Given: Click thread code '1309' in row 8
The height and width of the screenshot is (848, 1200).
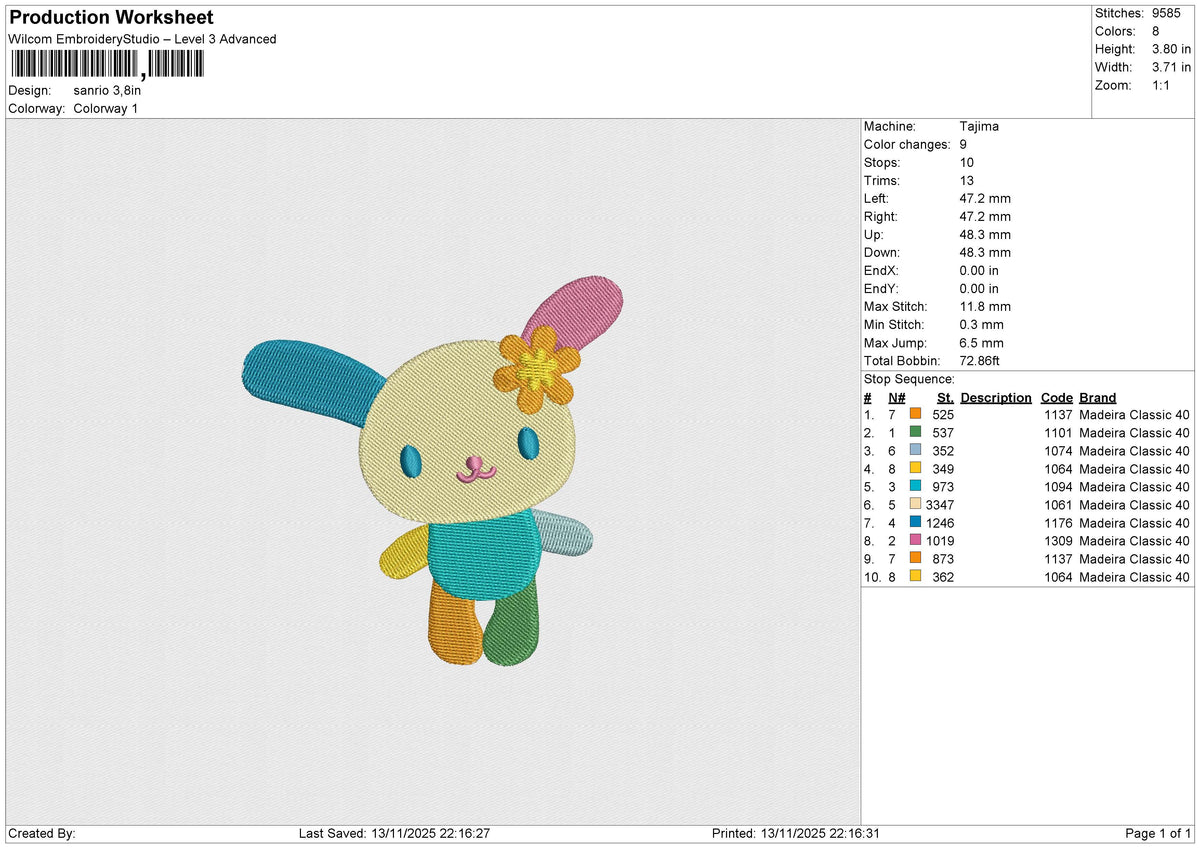Looking at the screenshot, I should click(1059, 540).
